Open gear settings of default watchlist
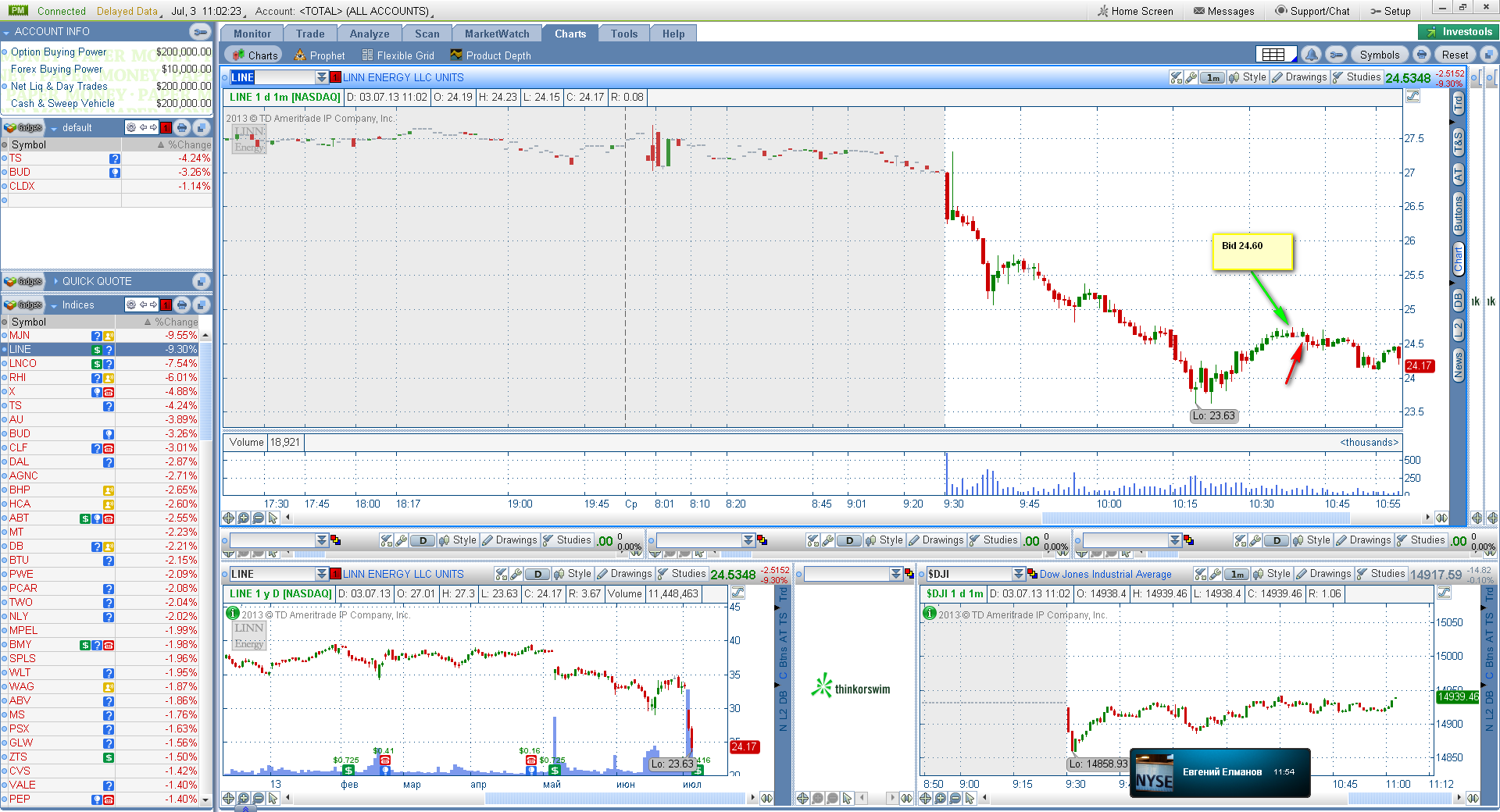The height and width of the screenshot is (812, 1500). tap(131, 128)
